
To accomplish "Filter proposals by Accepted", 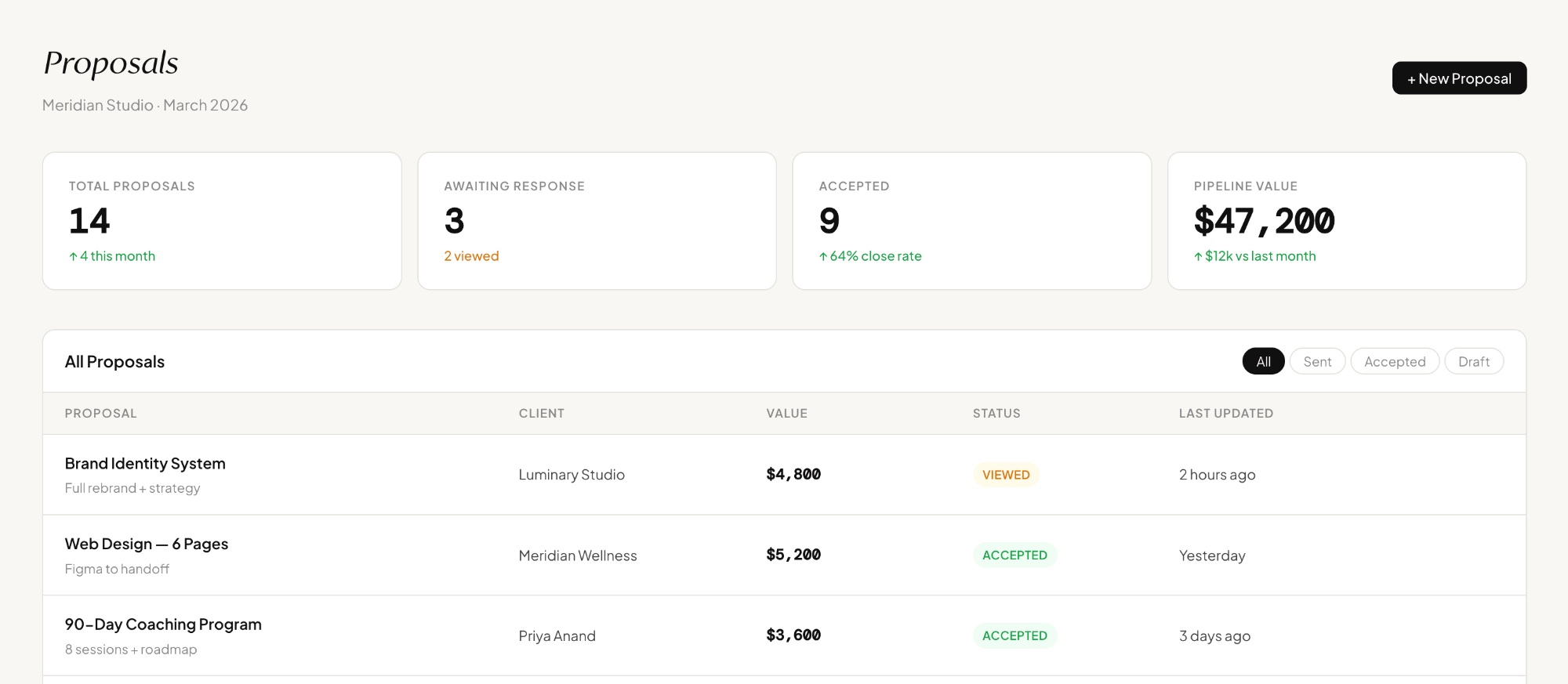I will 1395,361.
